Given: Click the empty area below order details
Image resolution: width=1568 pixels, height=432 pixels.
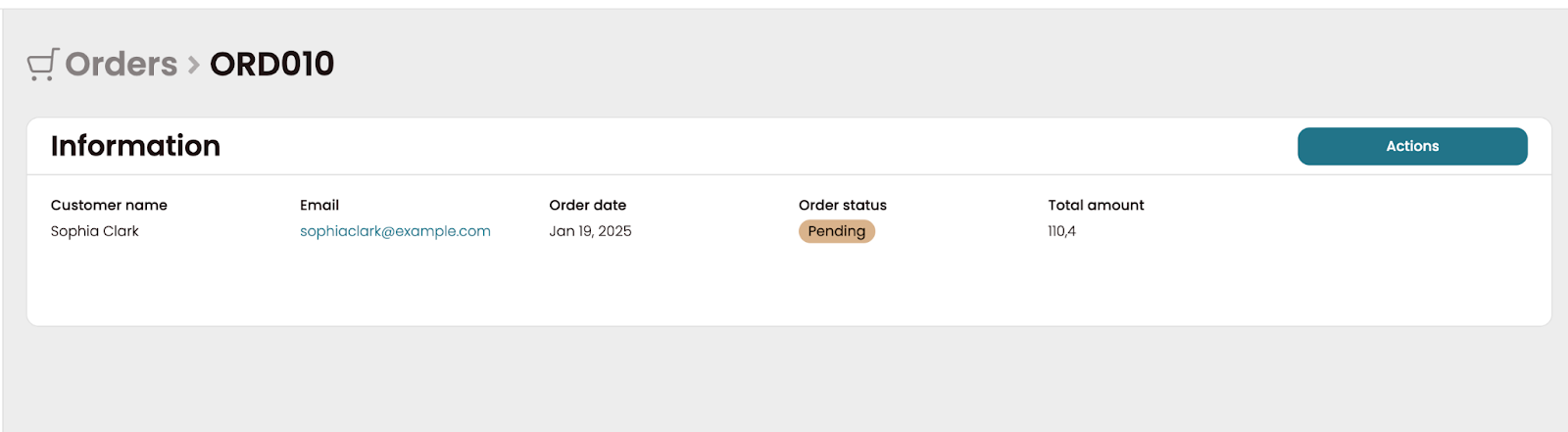Looking at the screenshot, I should 789,286.
